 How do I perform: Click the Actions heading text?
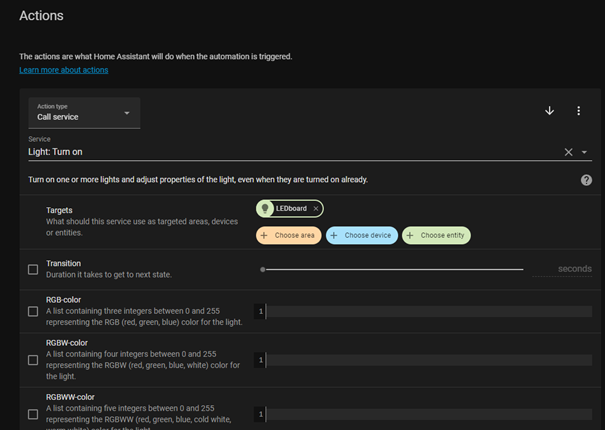point(41,15)
